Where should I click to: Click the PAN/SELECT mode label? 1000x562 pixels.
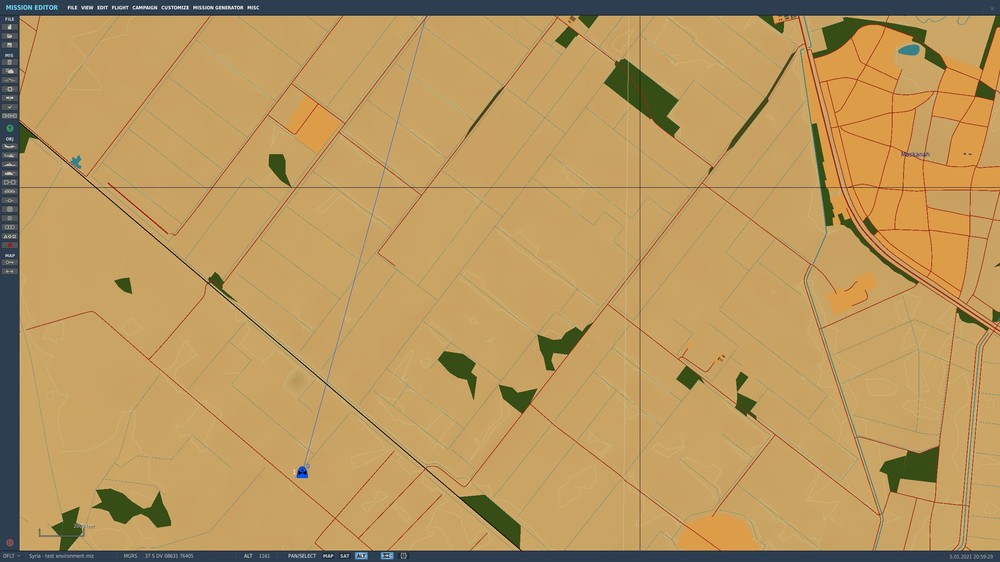pos(302,556)
